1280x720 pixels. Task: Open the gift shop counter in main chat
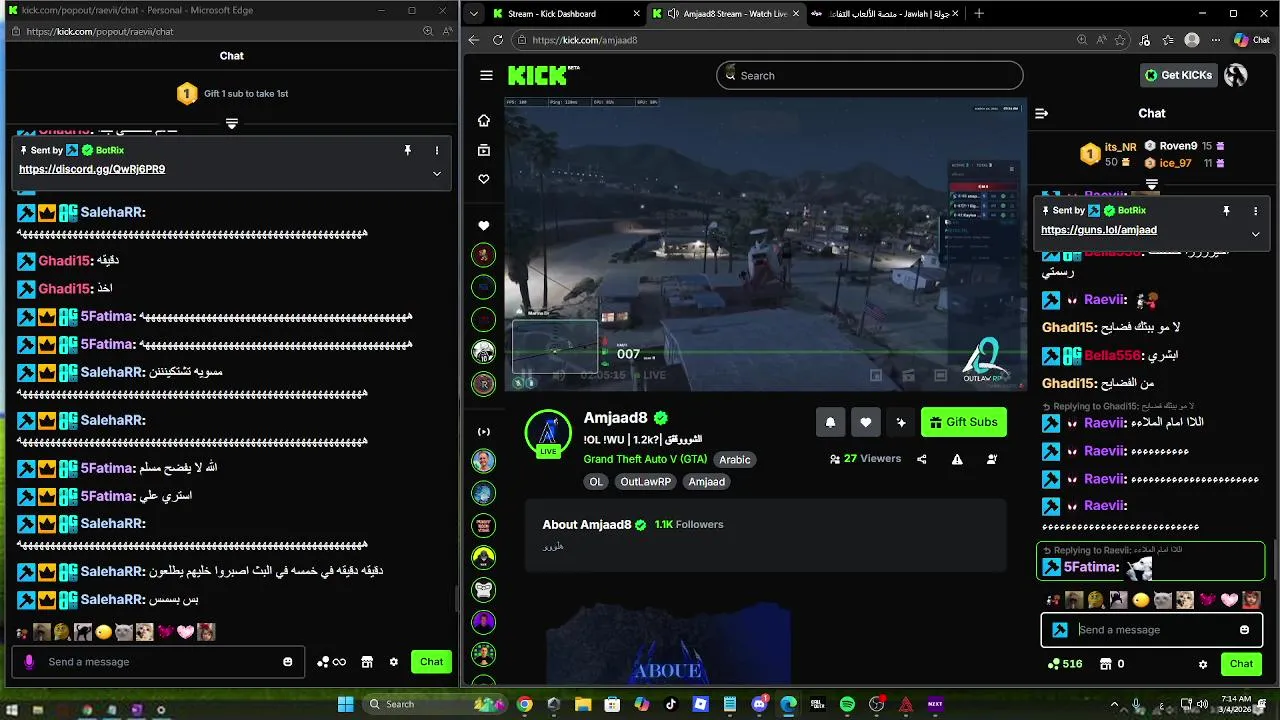click(1112, 664)
